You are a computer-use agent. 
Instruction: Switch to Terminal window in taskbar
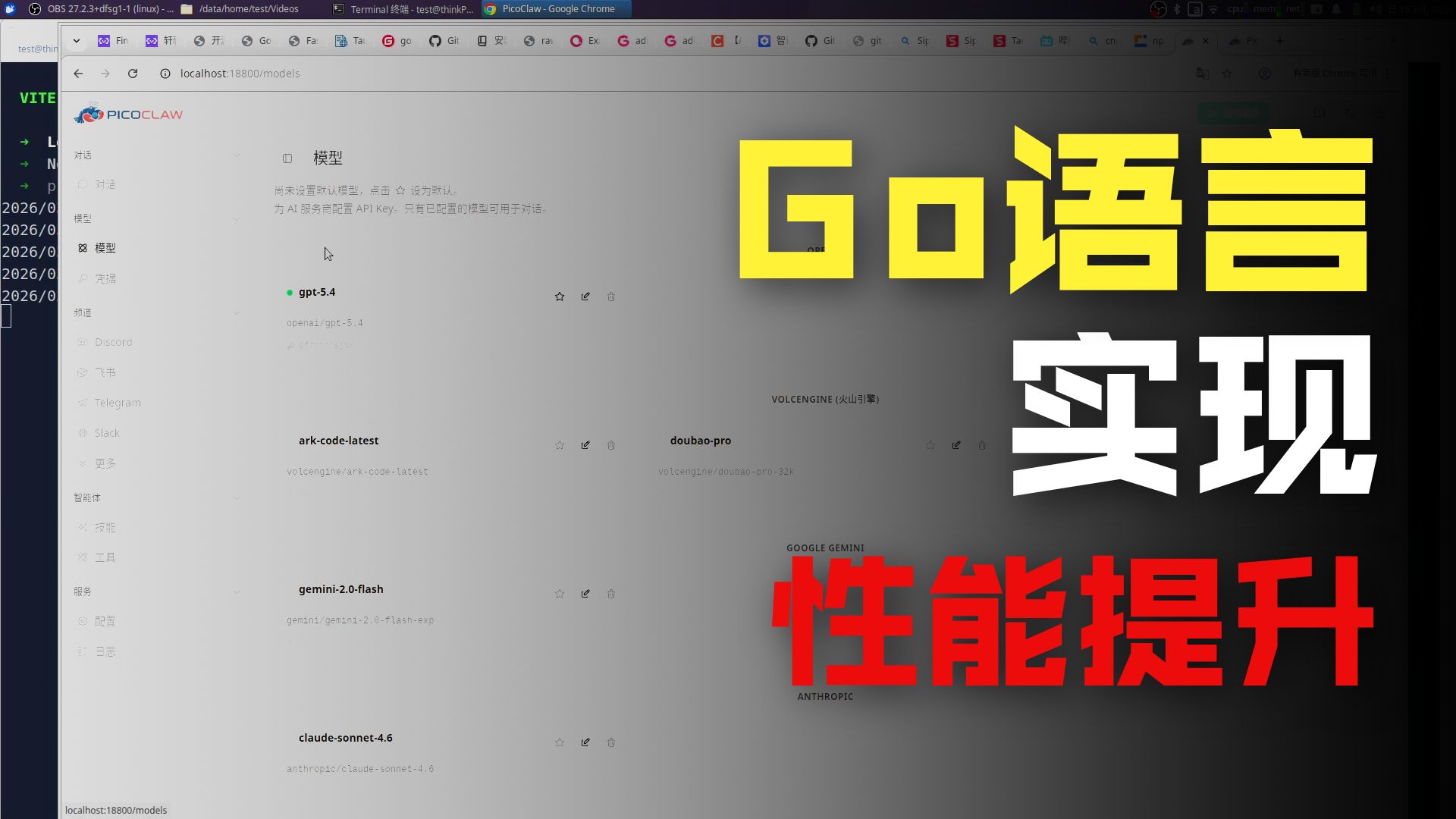coord(403,9)
